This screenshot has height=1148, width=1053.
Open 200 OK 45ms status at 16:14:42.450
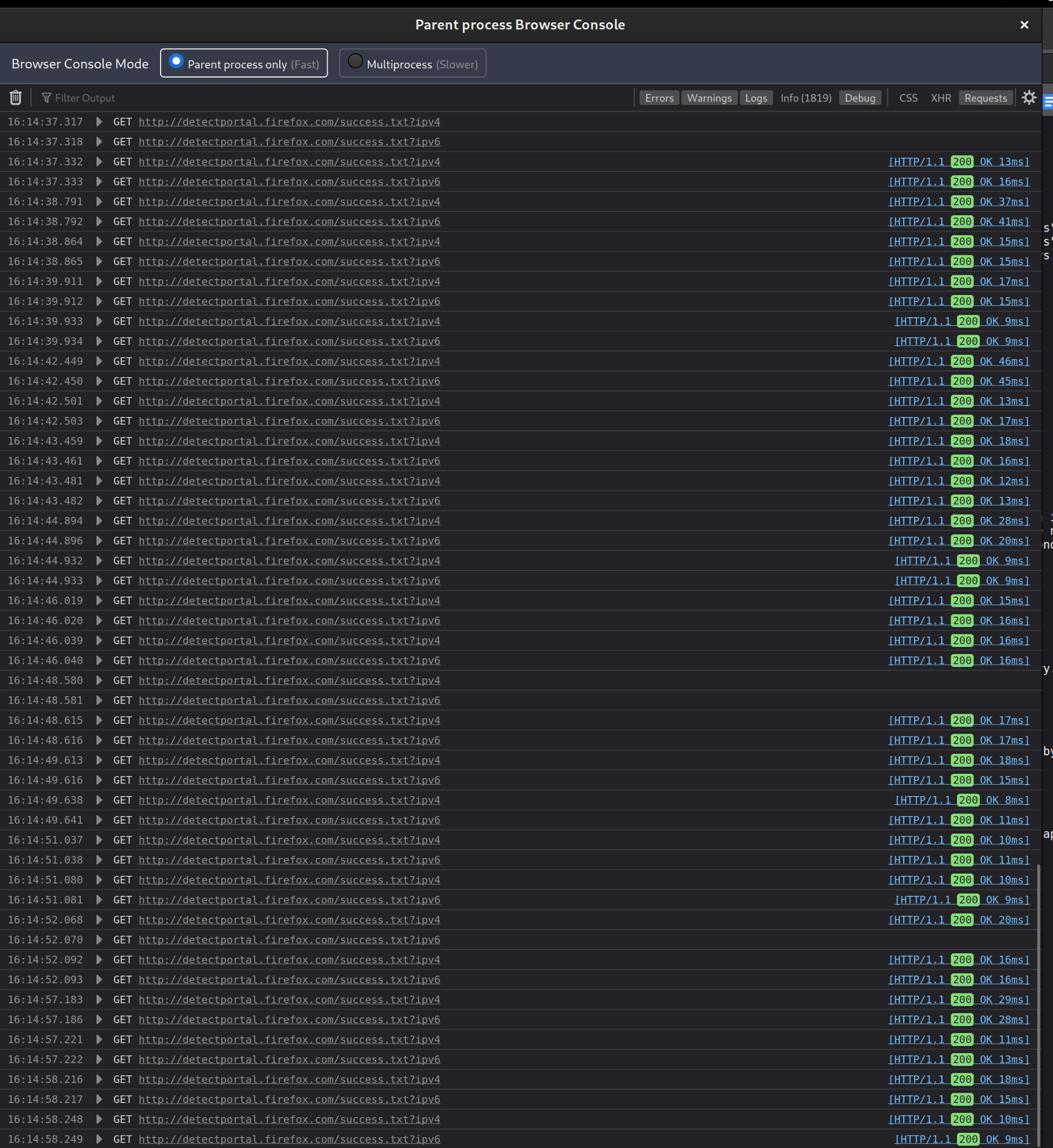(x=959, y=381)
